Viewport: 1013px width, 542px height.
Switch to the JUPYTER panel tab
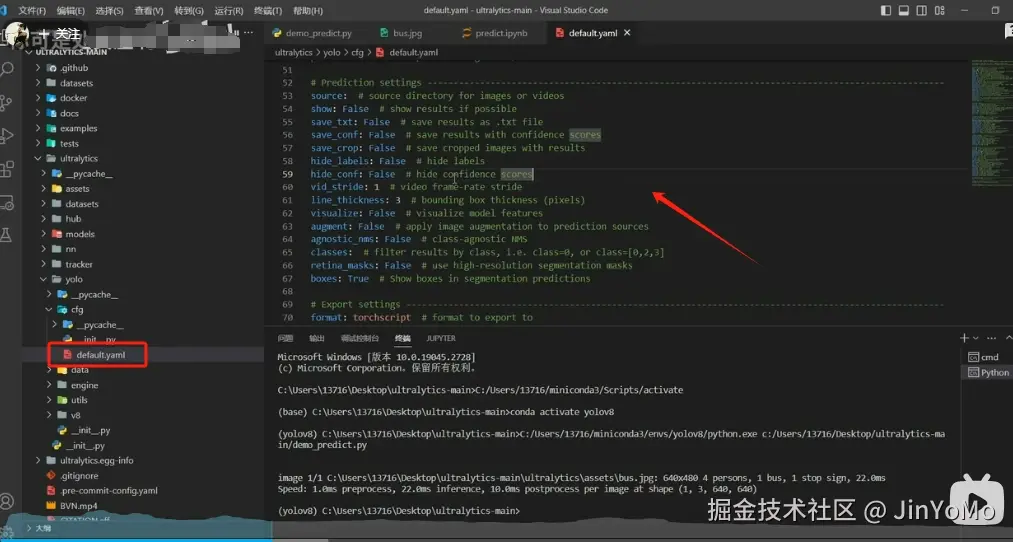point(441,338)
